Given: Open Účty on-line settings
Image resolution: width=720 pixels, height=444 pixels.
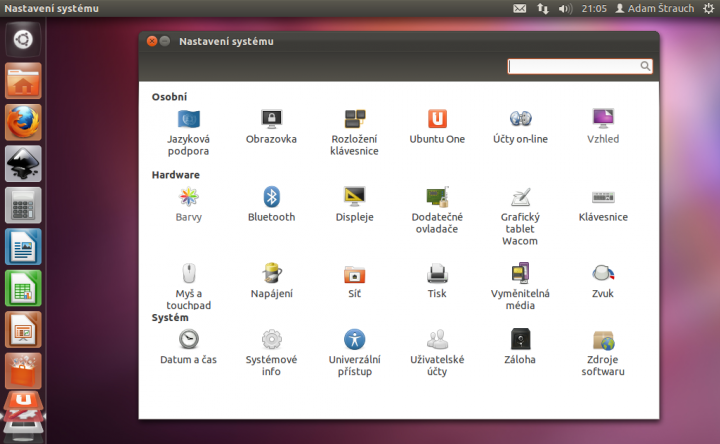Looking at the screenshot, I should click(520, 127).
